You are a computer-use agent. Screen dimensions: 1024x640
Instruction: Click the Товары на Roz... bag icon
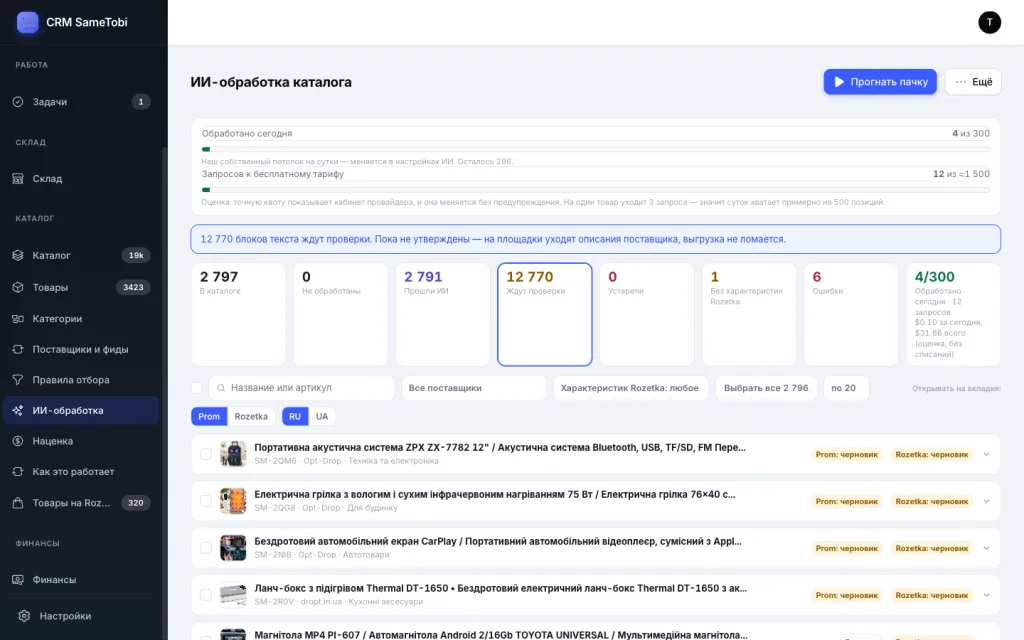coord(18,503)
